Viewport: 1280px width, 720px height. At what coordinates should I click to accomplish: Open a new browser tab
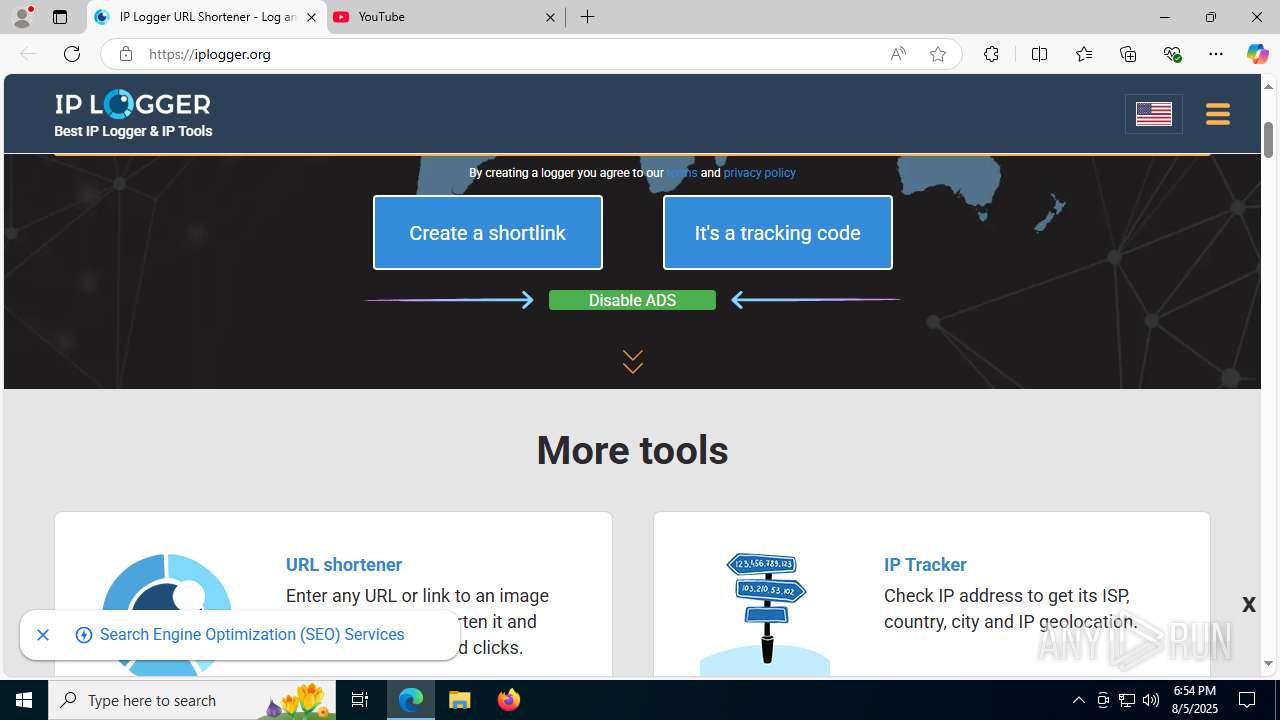click(x=588, y=17)
